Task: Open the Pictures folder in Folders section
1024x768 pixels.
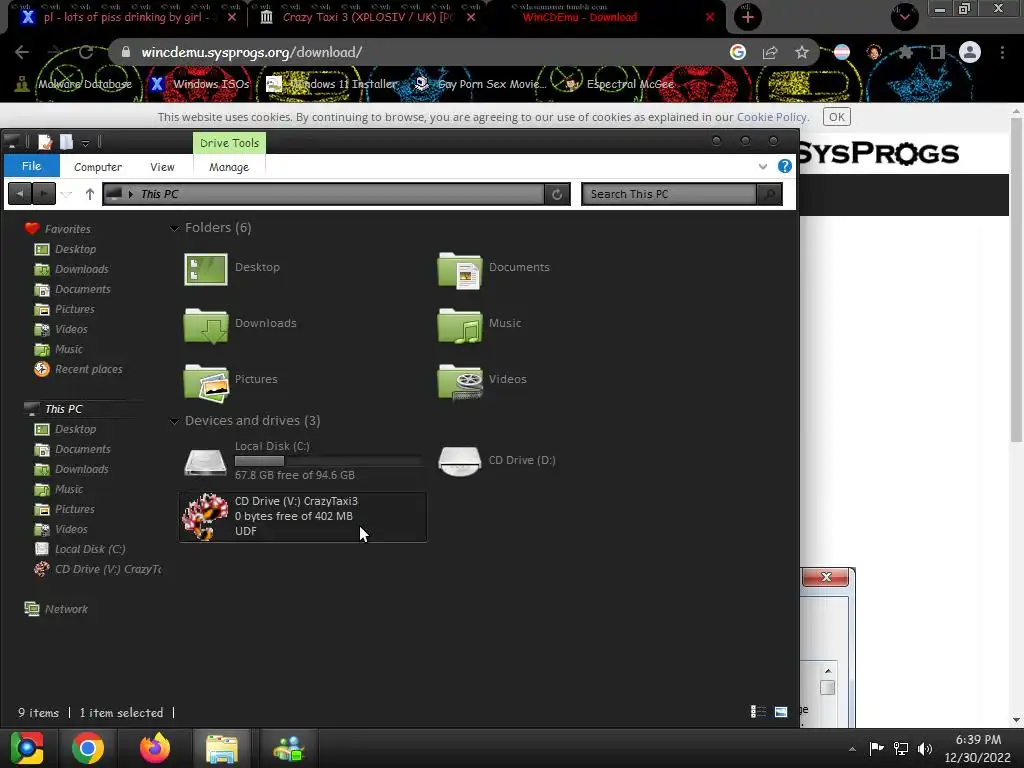Action: [x=231, y=381]
